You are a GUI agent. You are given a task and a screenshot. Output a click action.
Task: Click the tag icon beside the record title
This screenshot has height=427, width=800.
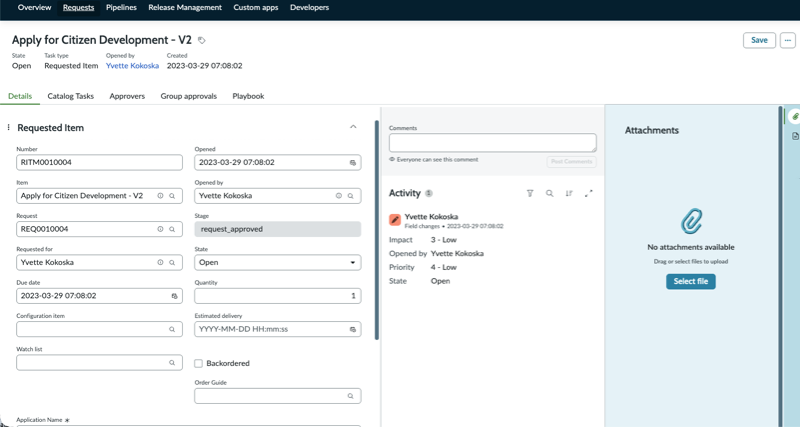click(x=202, y=40)
